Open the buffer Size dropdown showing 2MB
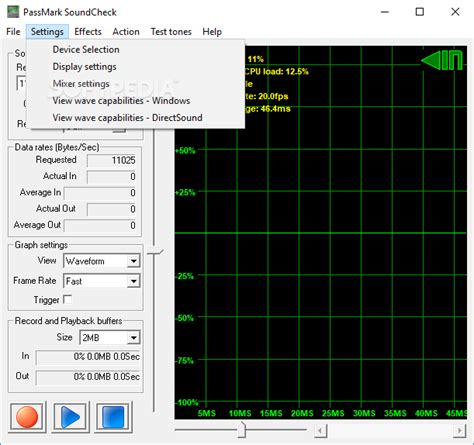The width and height of the screenshot is (474, 445). pos(110,338)
